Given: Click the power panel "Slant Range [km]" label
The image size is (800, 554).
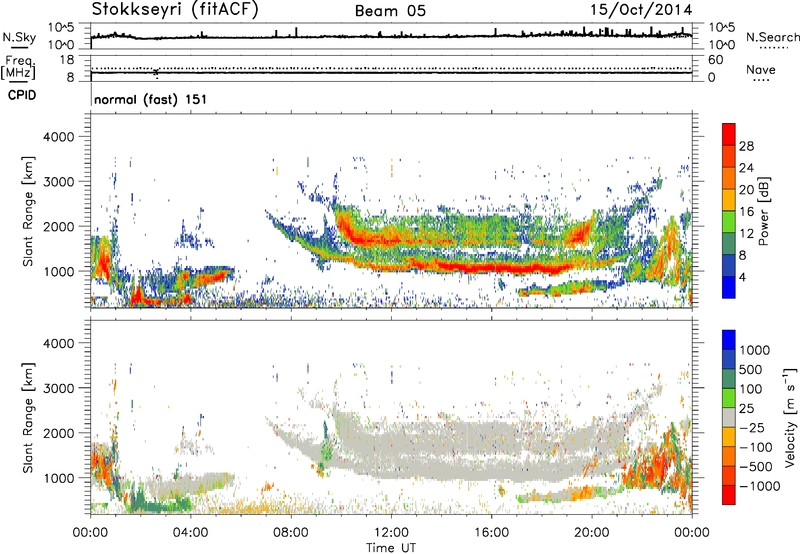Looking at the screenshot, I should tap(28, 211).
